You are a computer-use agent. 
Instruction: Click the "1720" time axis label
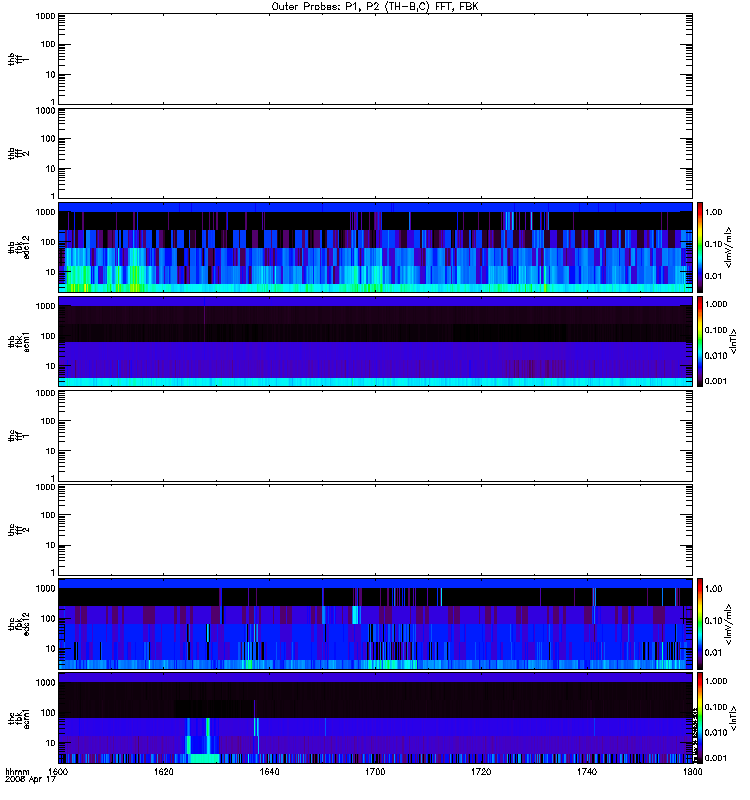pyautogui.click(x=481, y=771)
